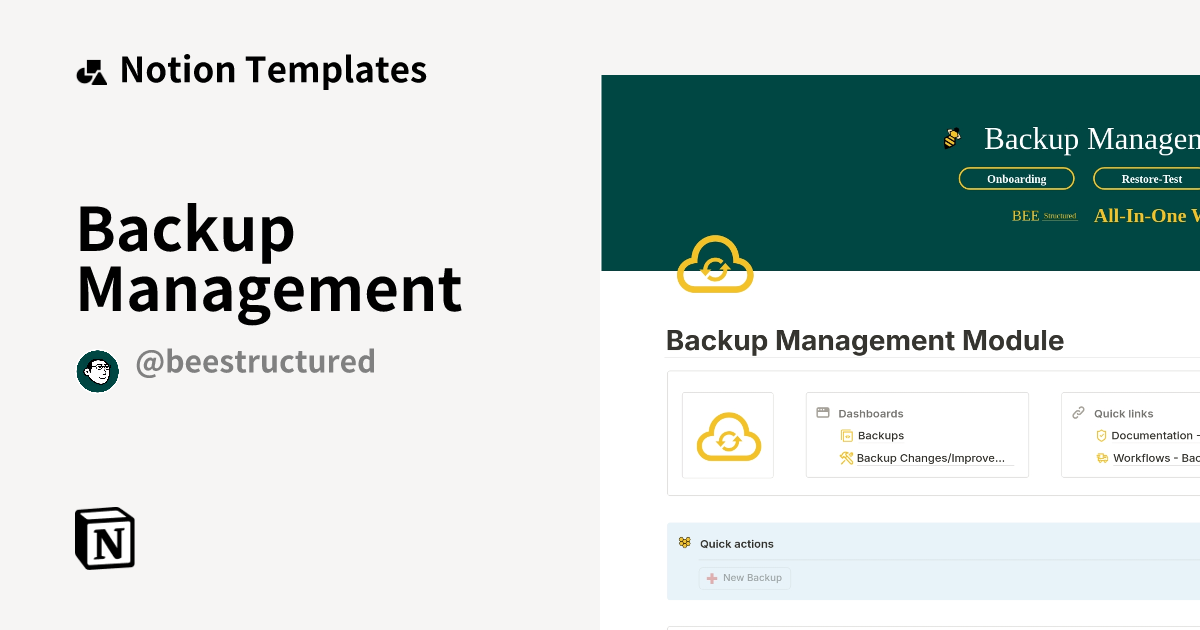This screenshot has height=630, width=1200.
Task: Open the Backups dashboard link
Action: coord(880,435)
